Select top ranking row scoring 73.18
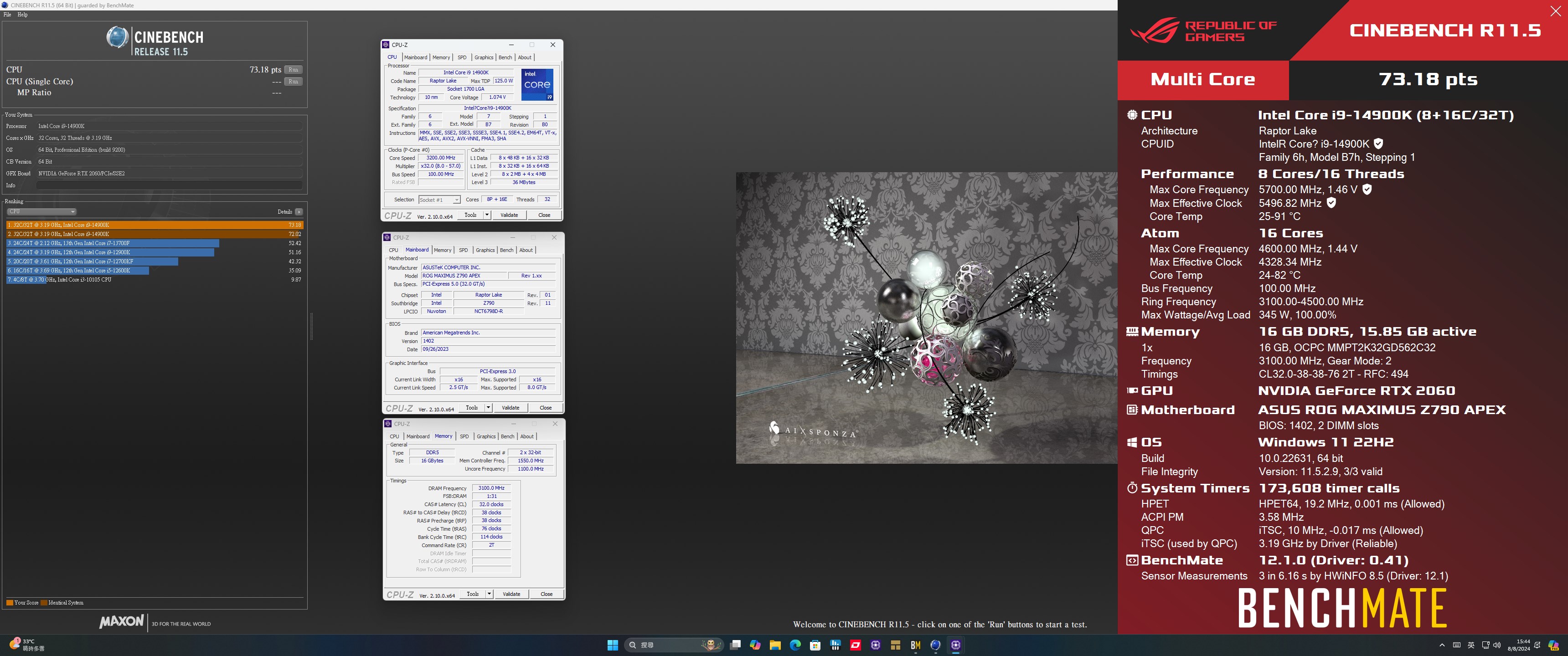The height and width of the screenshot is (656, 1568). pos(155,225)
